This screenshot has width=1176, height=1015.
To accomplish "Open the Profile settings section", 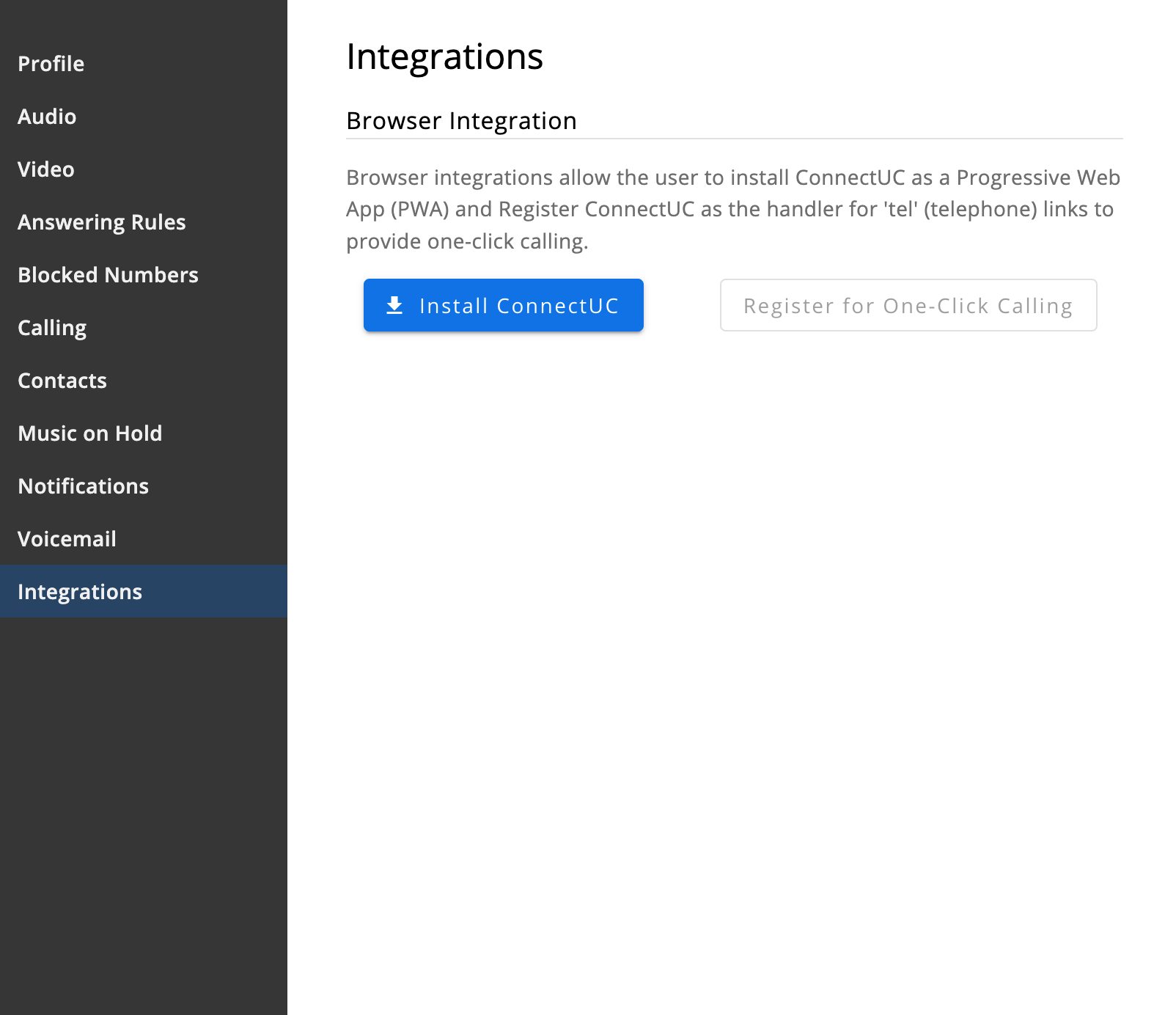I will (51, 64).
